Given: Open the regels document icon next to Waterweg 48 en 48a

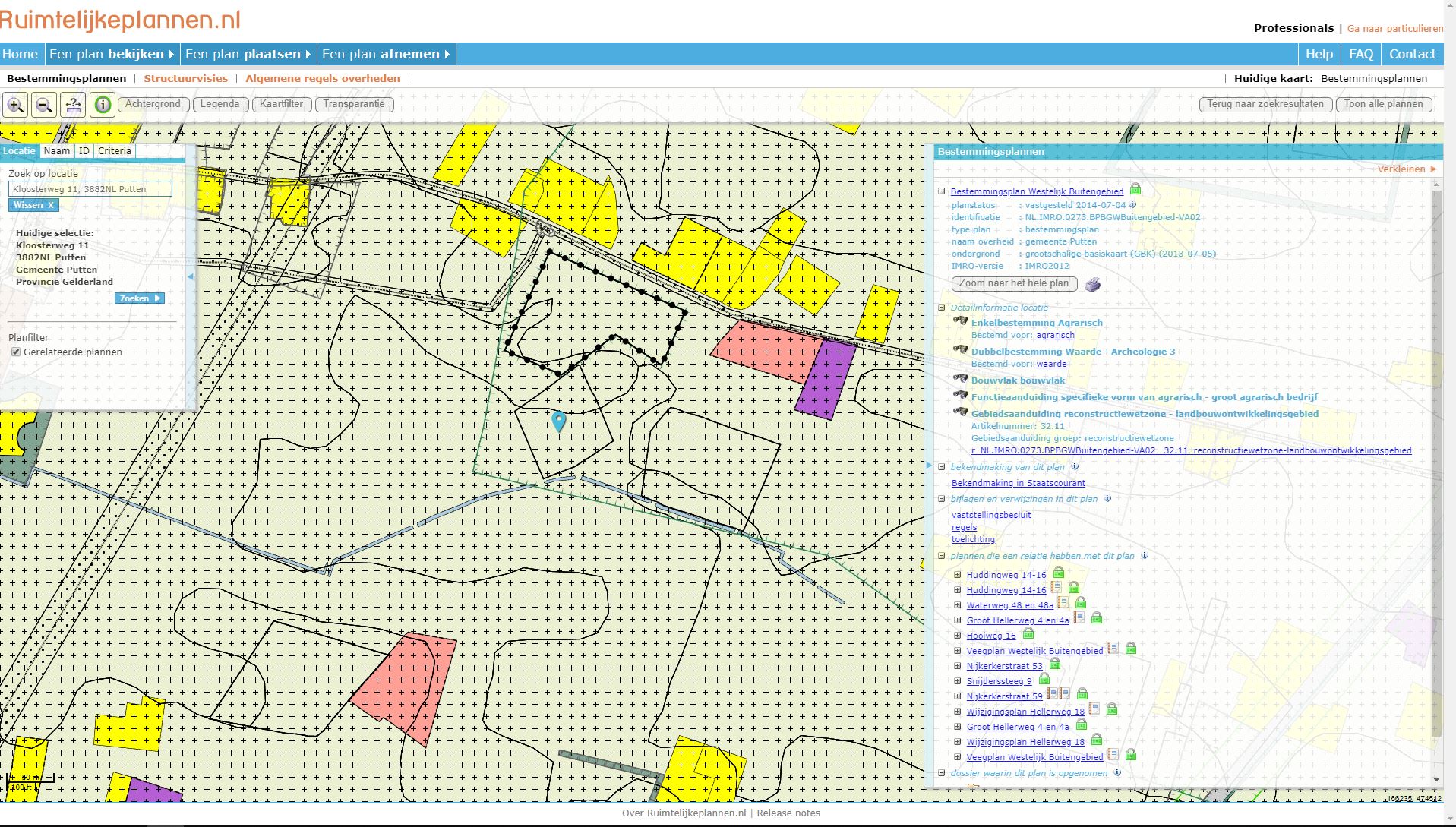Looking at the screenshot, I should pyautogui.click(x=1063, y=604).
